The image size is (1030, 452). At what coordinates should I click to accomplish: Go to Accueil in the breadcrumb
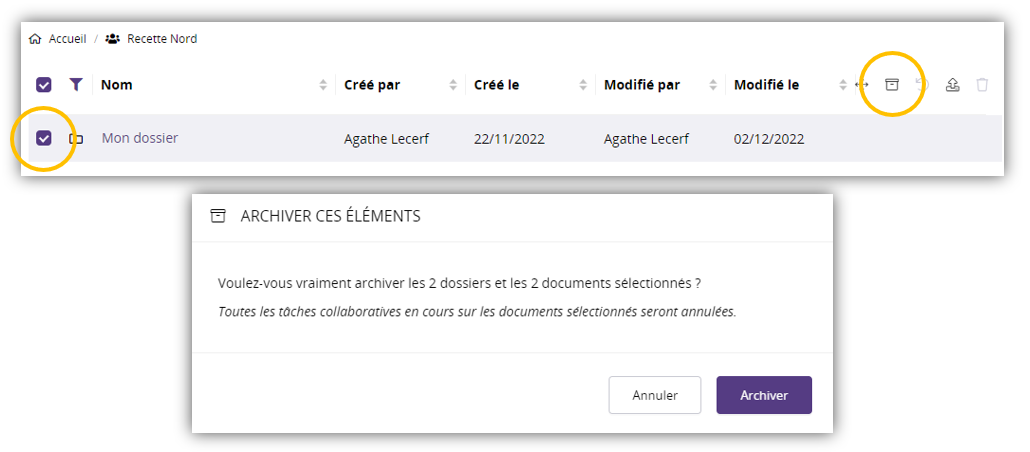click(67, 39)
